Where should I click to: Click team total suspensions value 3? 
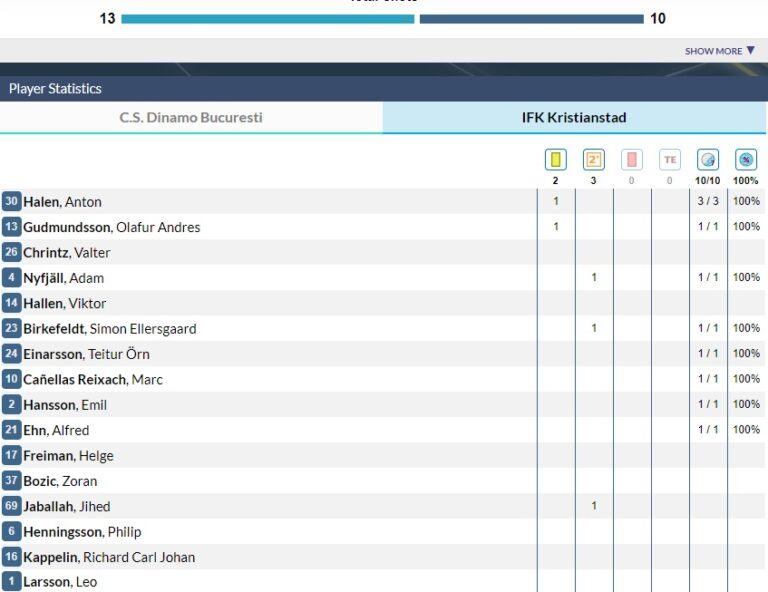coord(594,181)
